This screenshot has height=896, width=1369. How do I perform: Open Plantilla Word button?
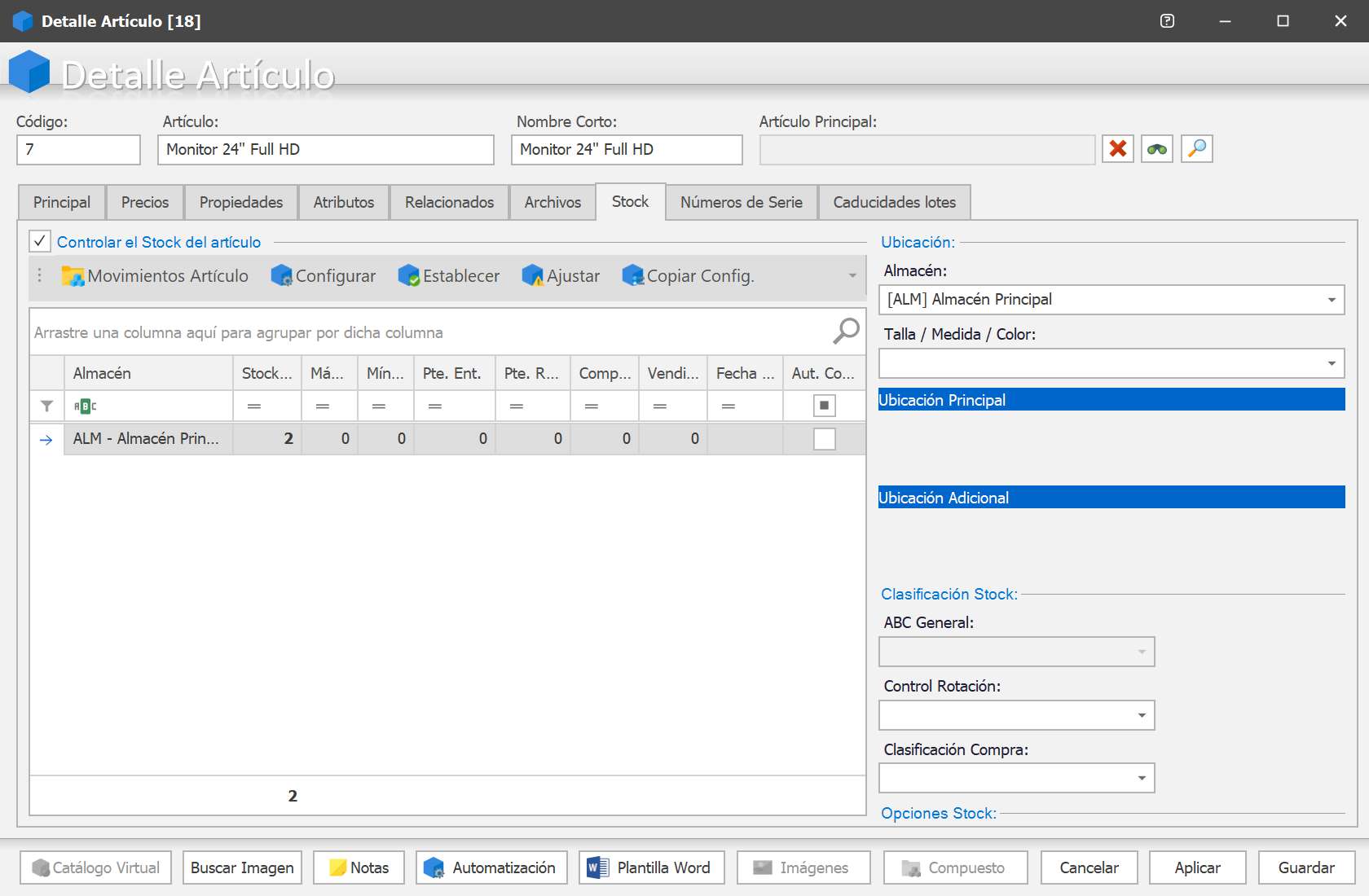click(652, 867)
